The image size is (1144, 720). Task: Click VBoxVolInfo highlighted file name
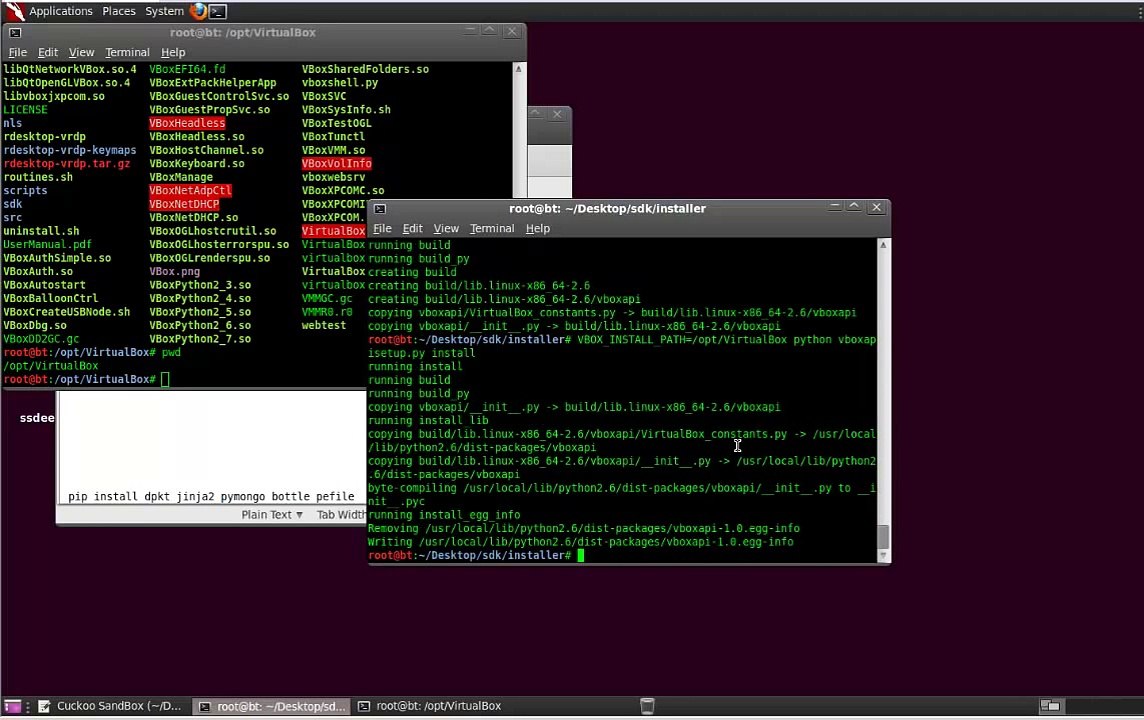pyautogui.click(x=336, y=163)
